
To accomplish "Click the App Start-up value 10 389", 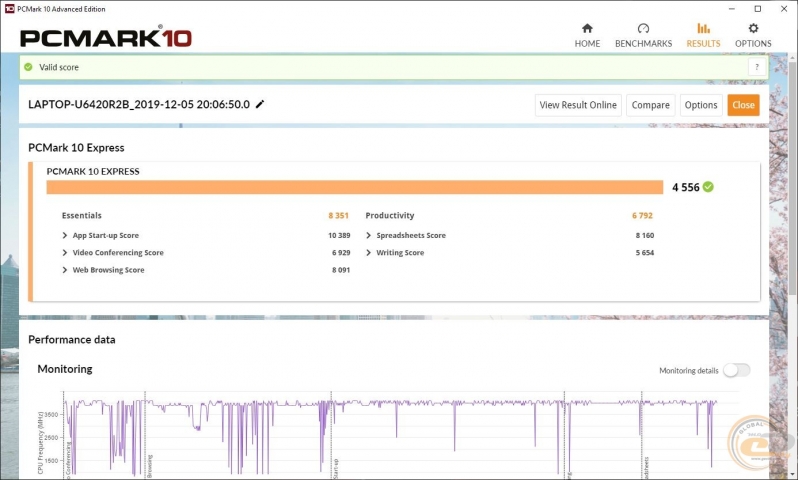I will point(339,235).
